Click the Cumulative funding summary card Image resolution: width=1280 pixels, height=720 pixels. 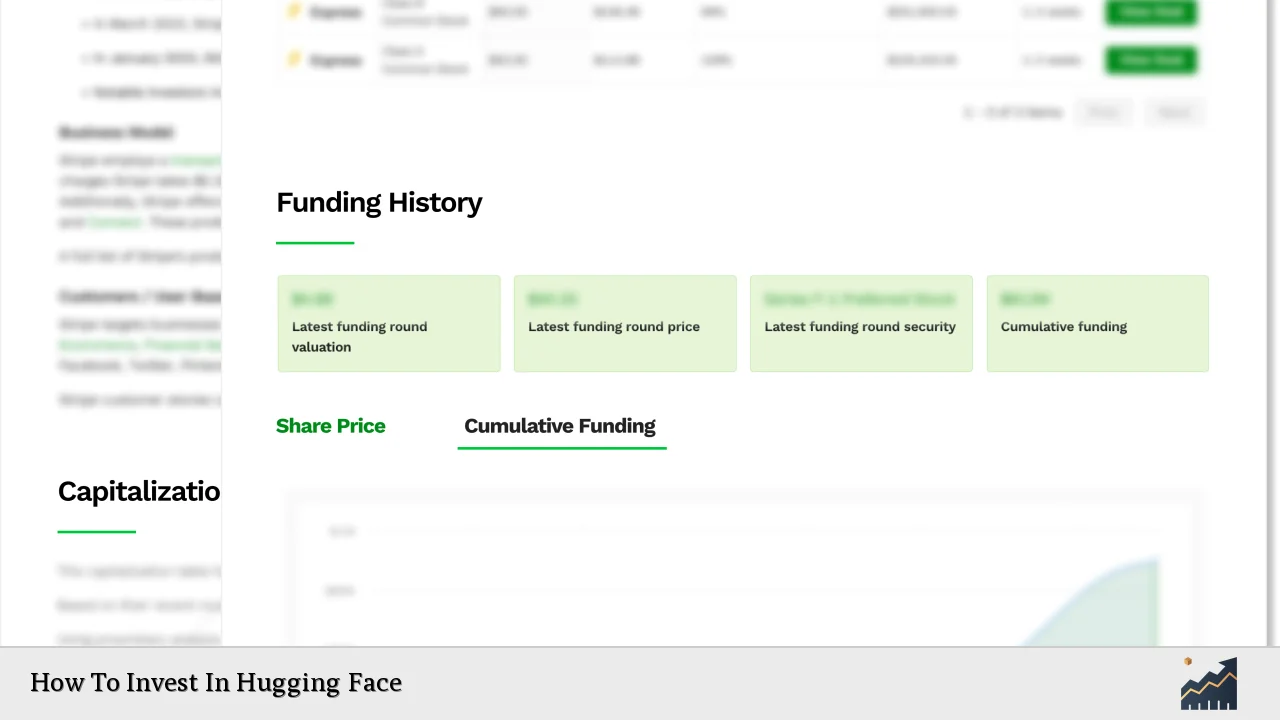pyautogui.click(x=1097, y=324)
